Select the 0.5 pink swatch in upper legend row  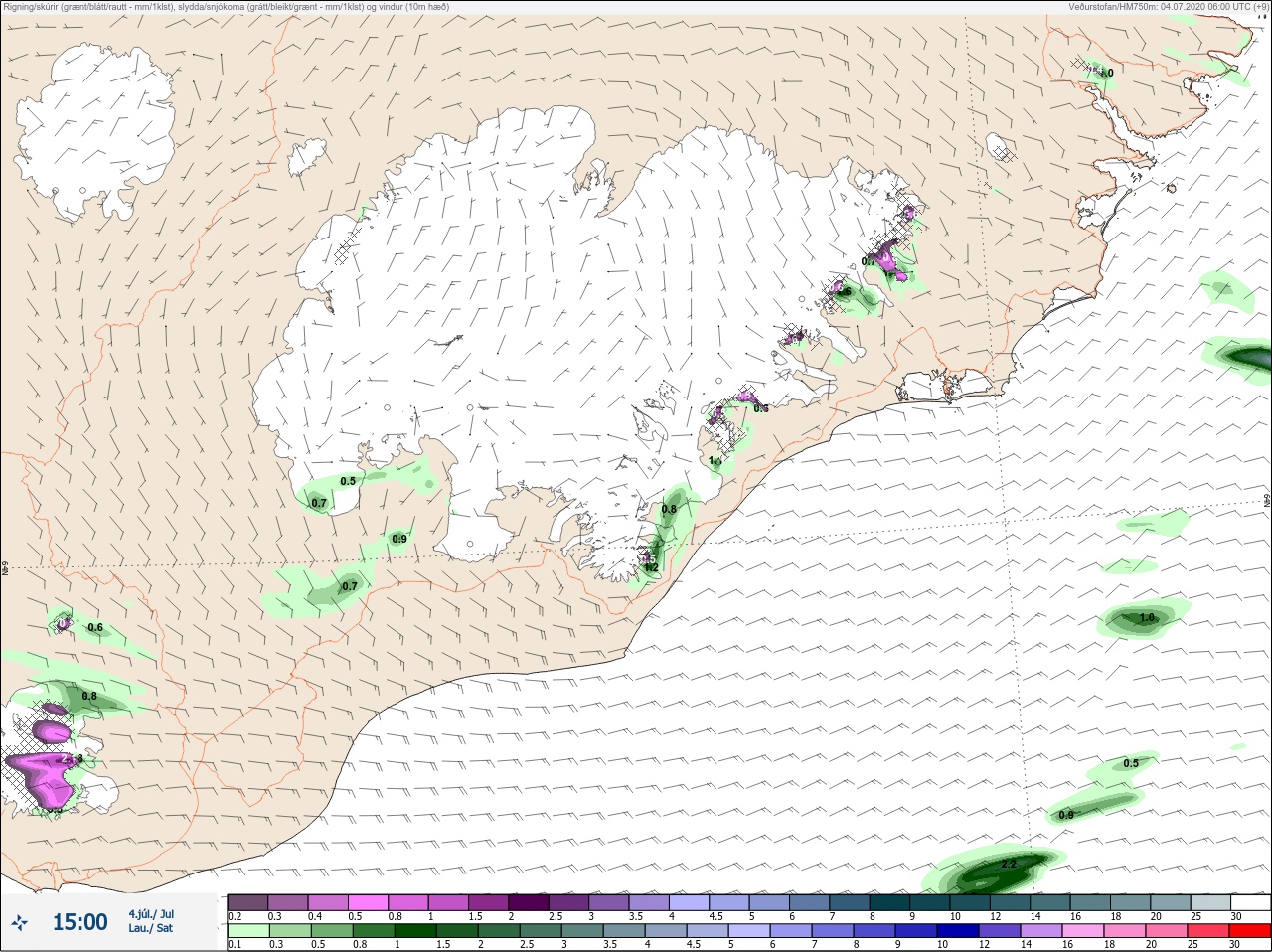click(370, 902)
